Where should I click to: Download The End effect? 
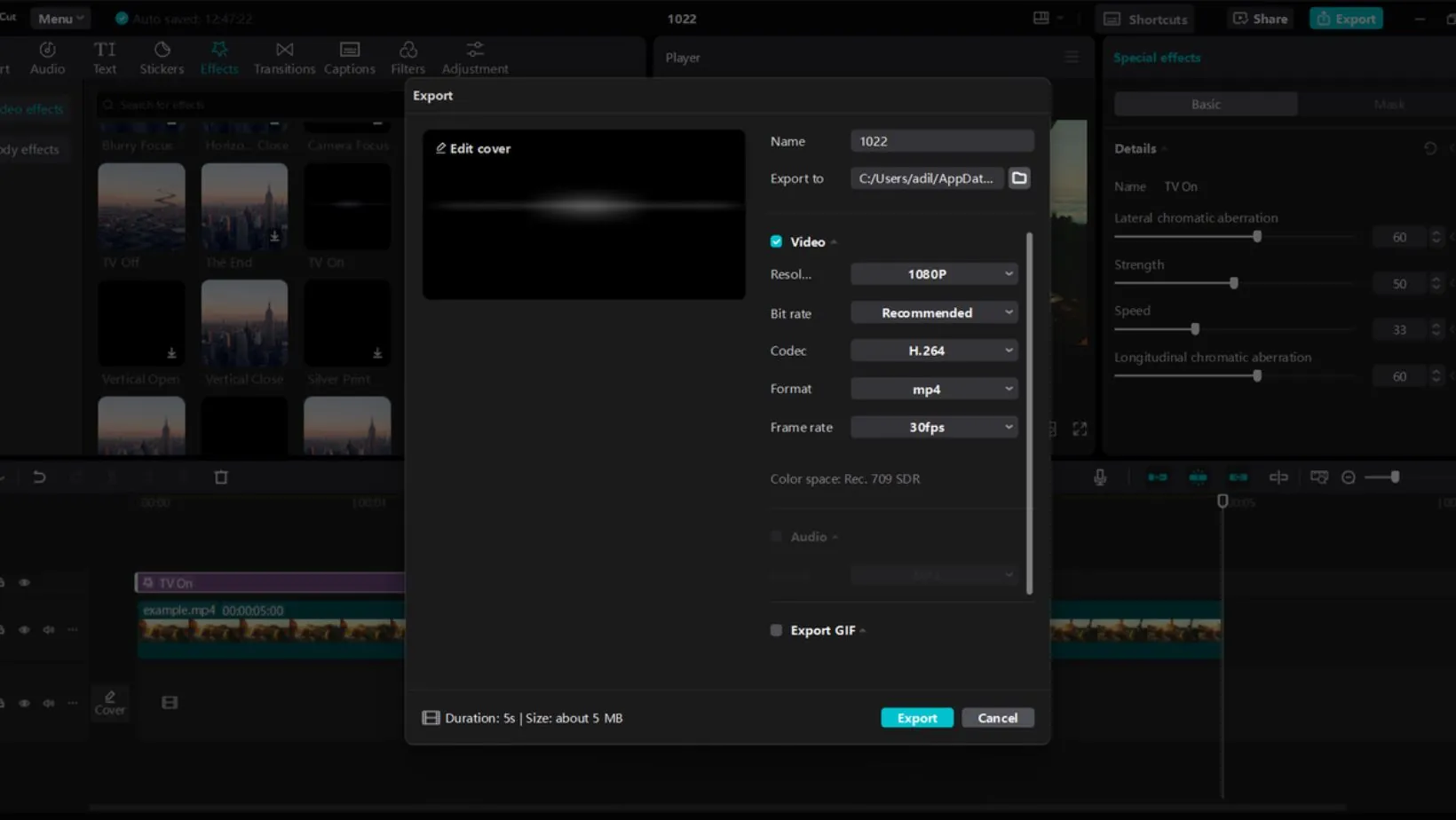(274, 237)
